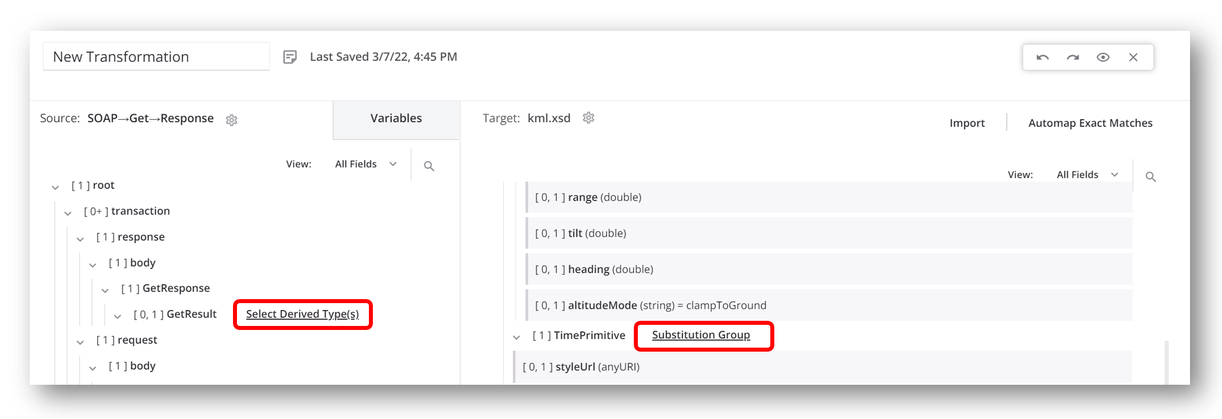Click the undo arrow icon
Screen dimensions: 1222x419
tap(1042, 58)
